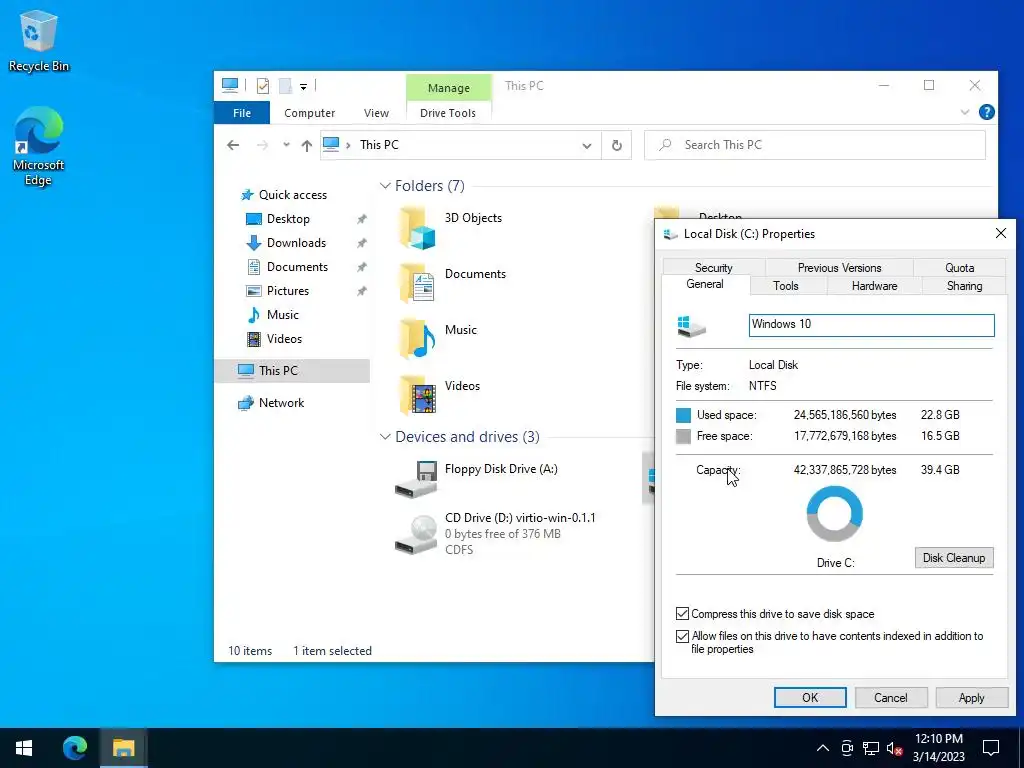Collapse the Folders (7) group

click(x=385, y=186)
